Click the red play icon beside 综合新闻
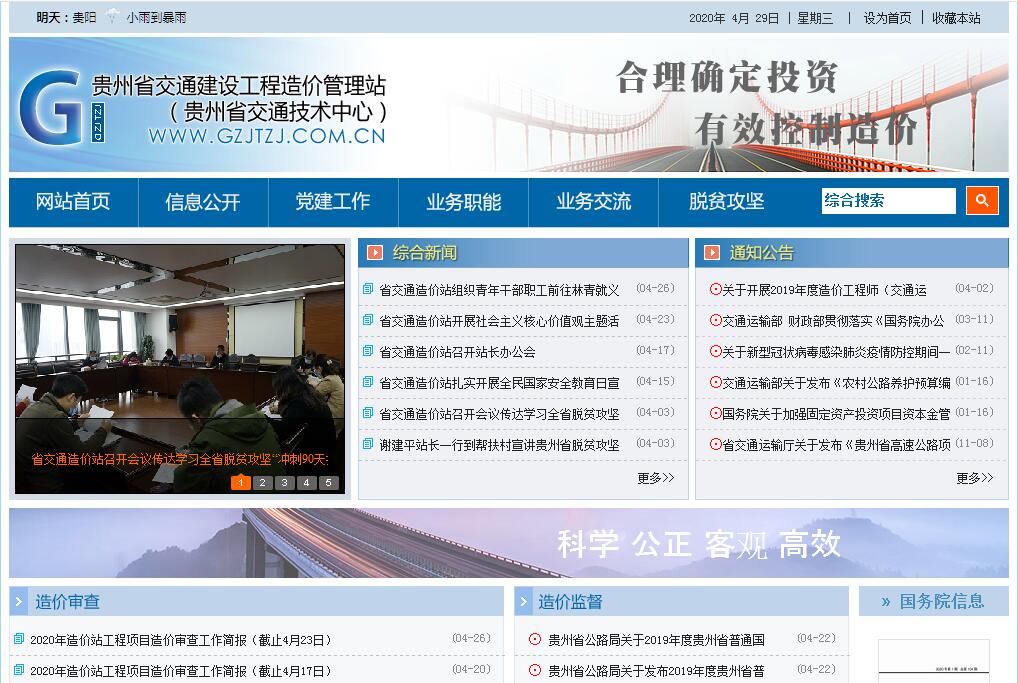The height and width of the screenshot is (683, 1018). [x=375, y=253]
